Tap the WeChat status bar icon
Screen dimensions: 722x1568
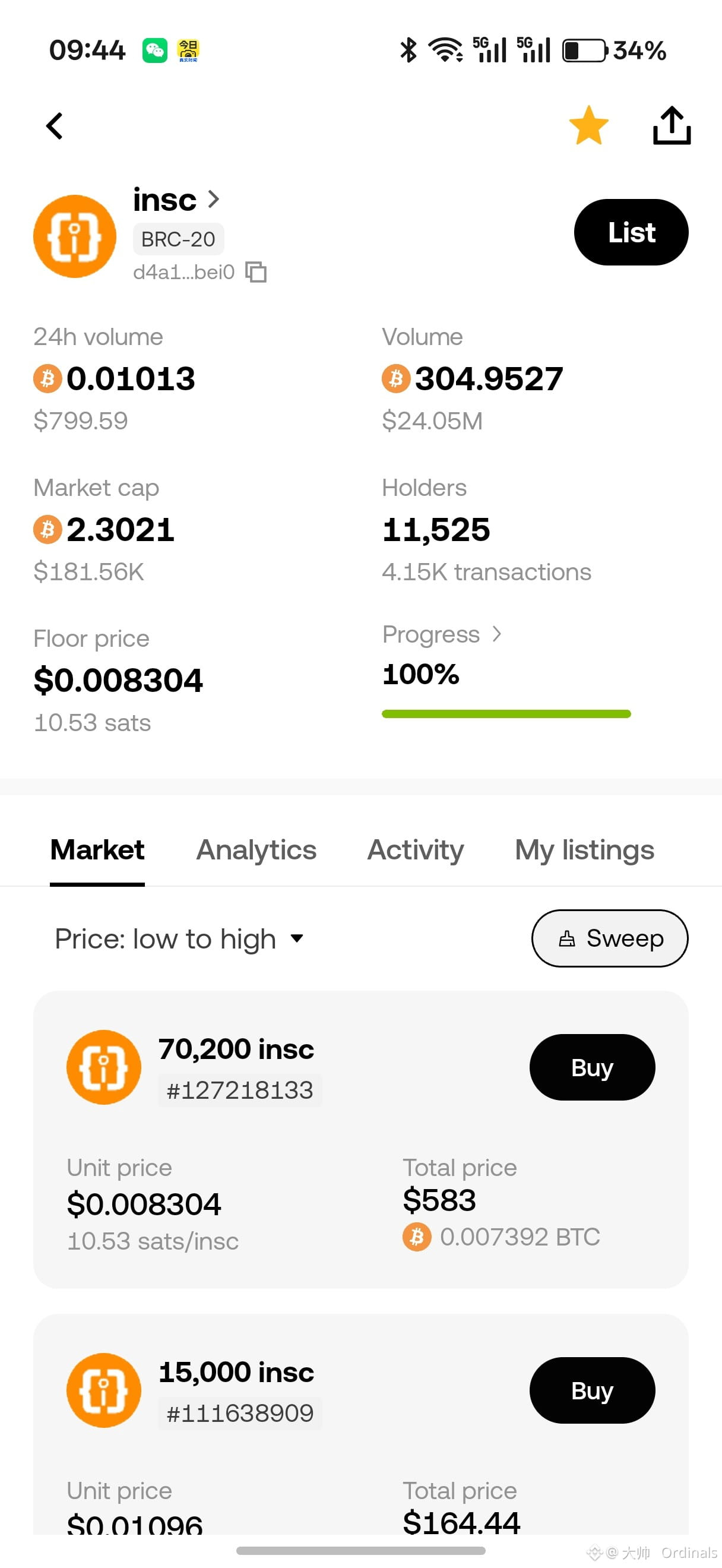pyautogui.click(x=154, y=50)
